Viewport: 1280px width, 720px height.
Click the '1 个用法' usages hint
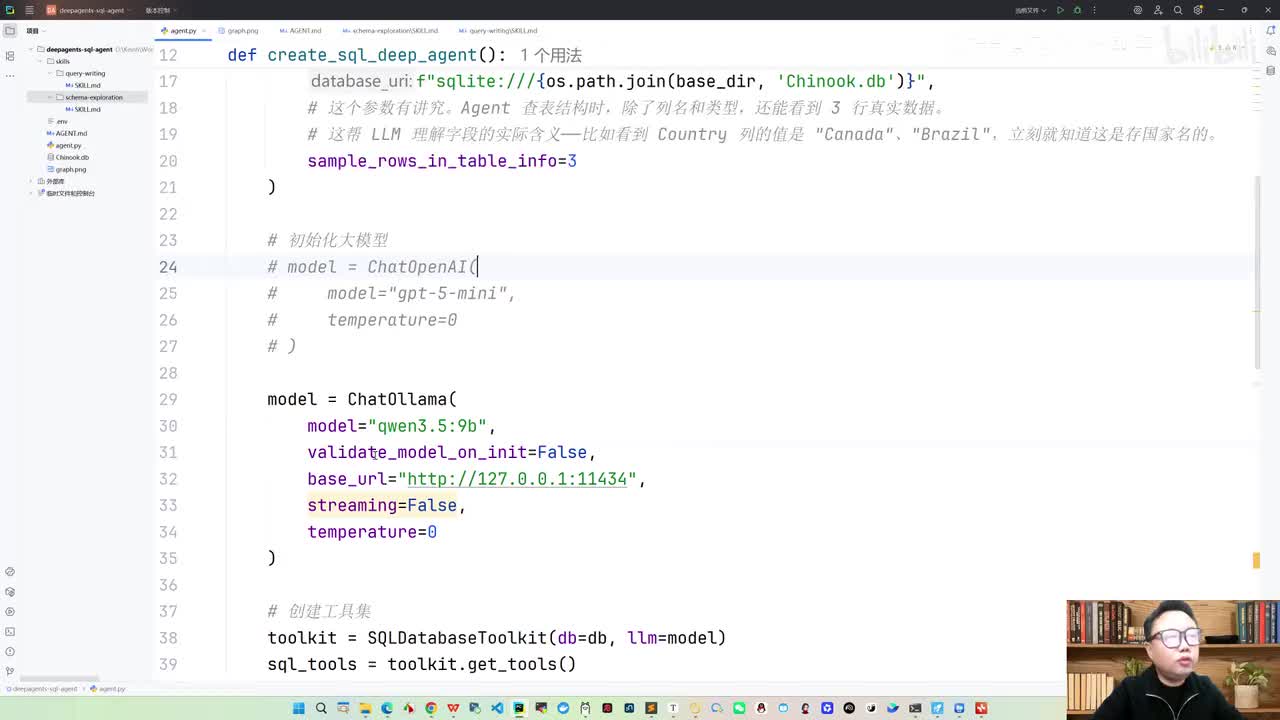pos(550,55)
